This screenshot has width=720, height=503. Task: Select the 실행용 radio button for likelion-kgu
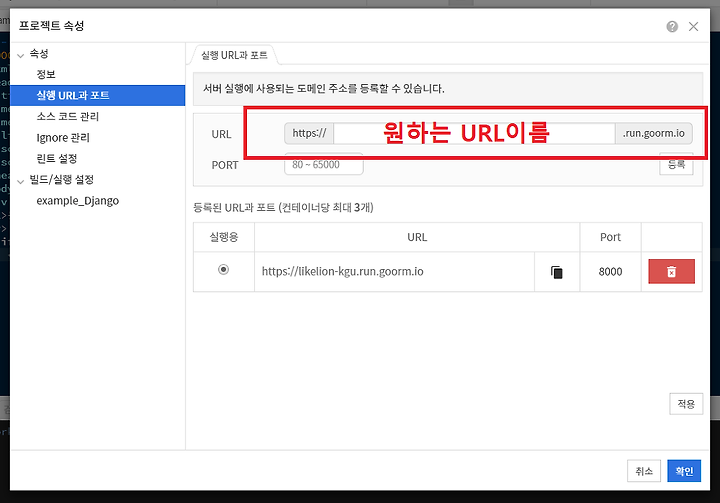pyautogui.click(x=223, y=269)
